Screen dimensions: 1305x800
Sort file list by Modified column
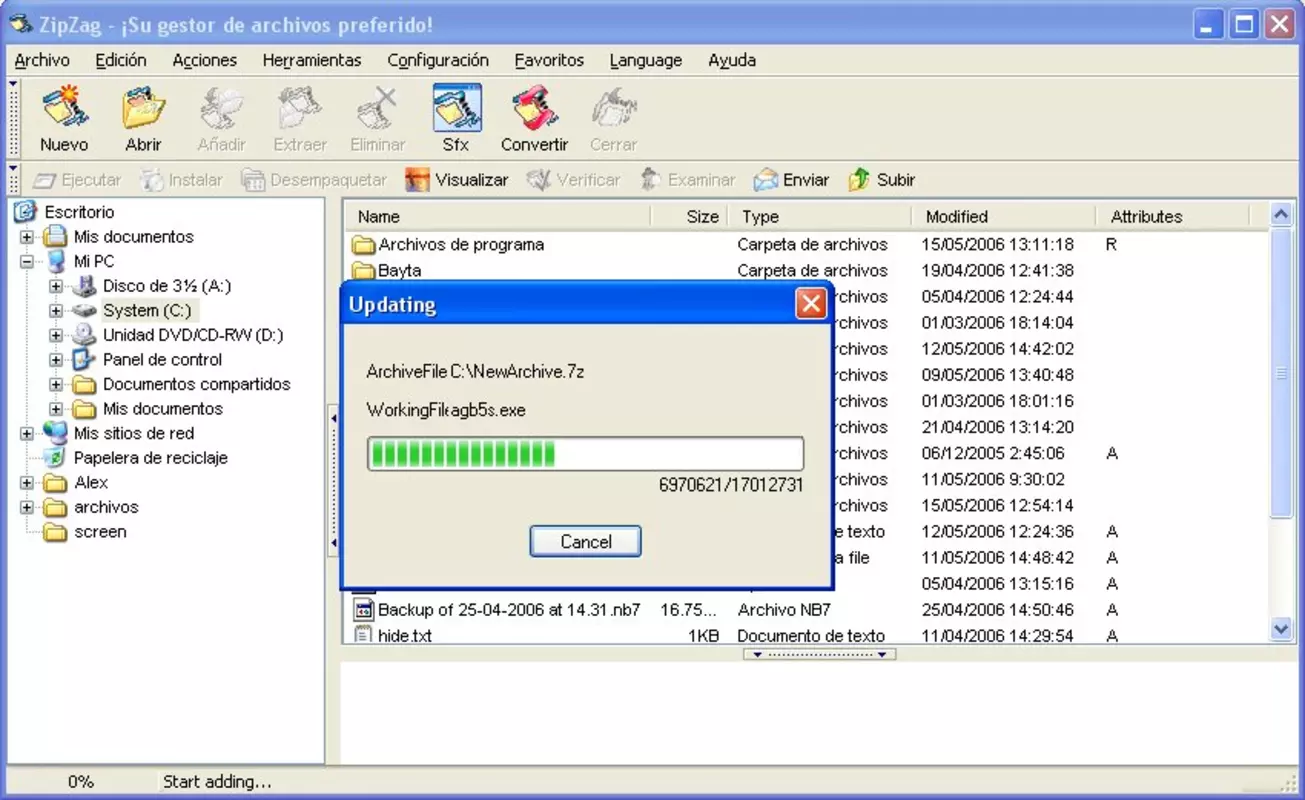[x=1003, y=216]
